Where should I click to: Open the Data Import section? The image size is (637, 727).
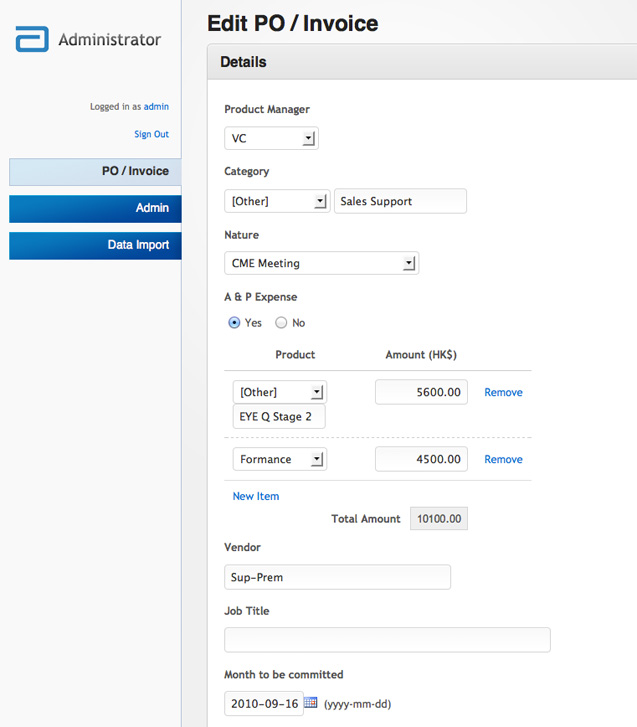pyautogui.click(x=95, y=246)
